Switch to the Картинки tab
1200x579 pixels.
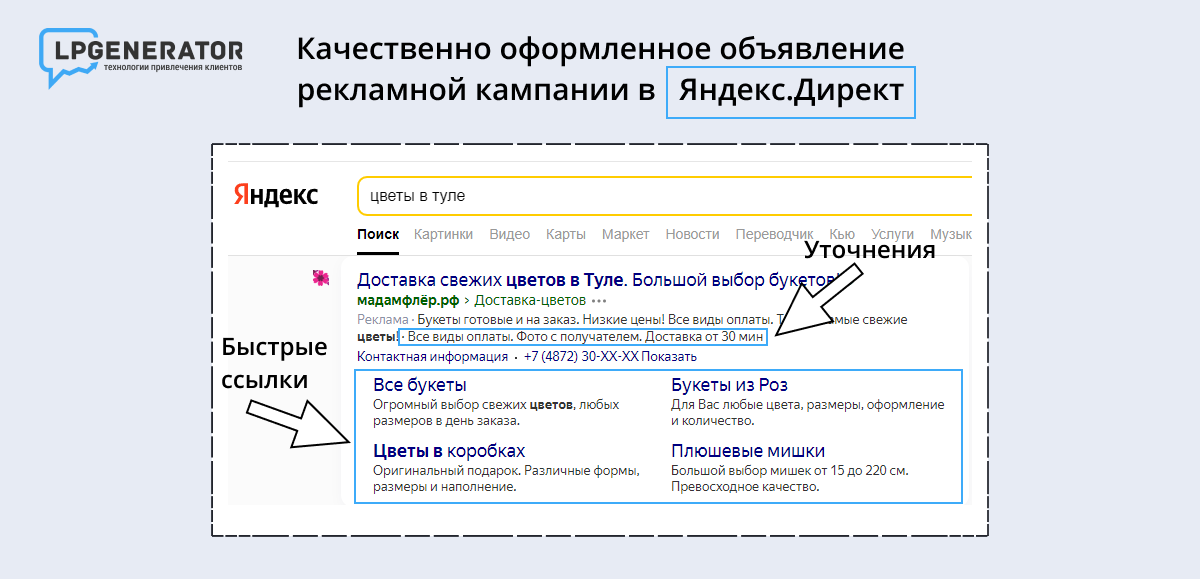pyautogui.click(x=443, y=234)
